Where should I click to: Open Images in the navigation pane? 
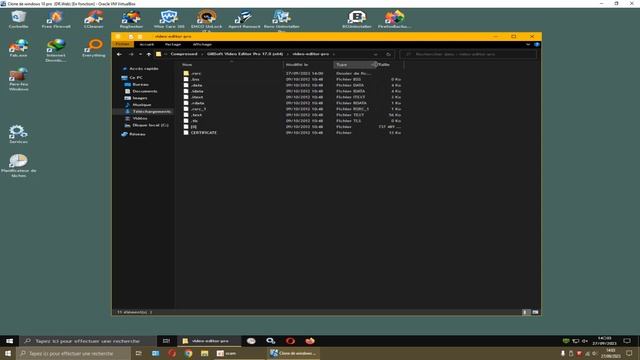coord(140,98)
